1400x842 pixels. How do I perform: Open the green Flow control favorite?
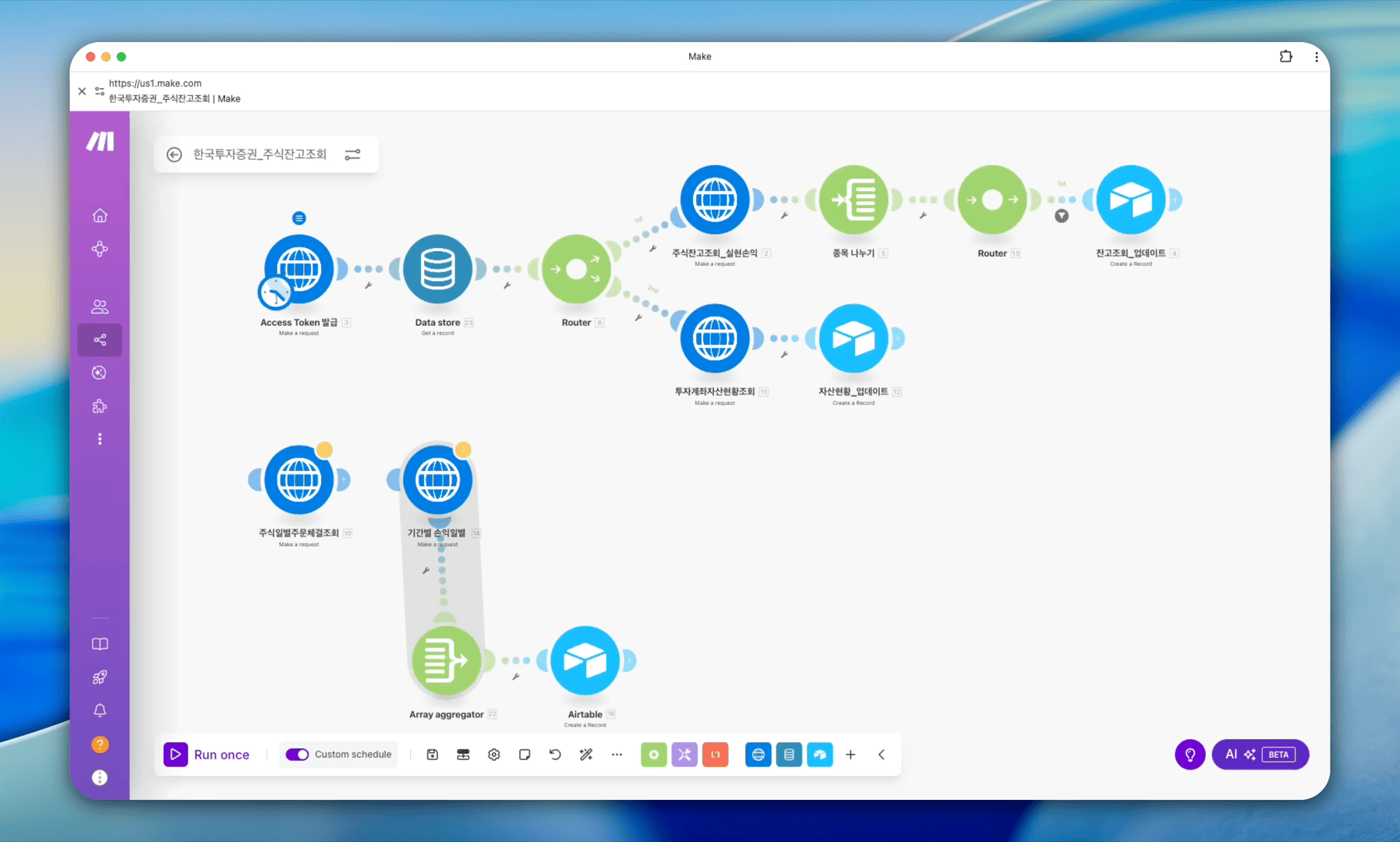[x=654, y=755]
